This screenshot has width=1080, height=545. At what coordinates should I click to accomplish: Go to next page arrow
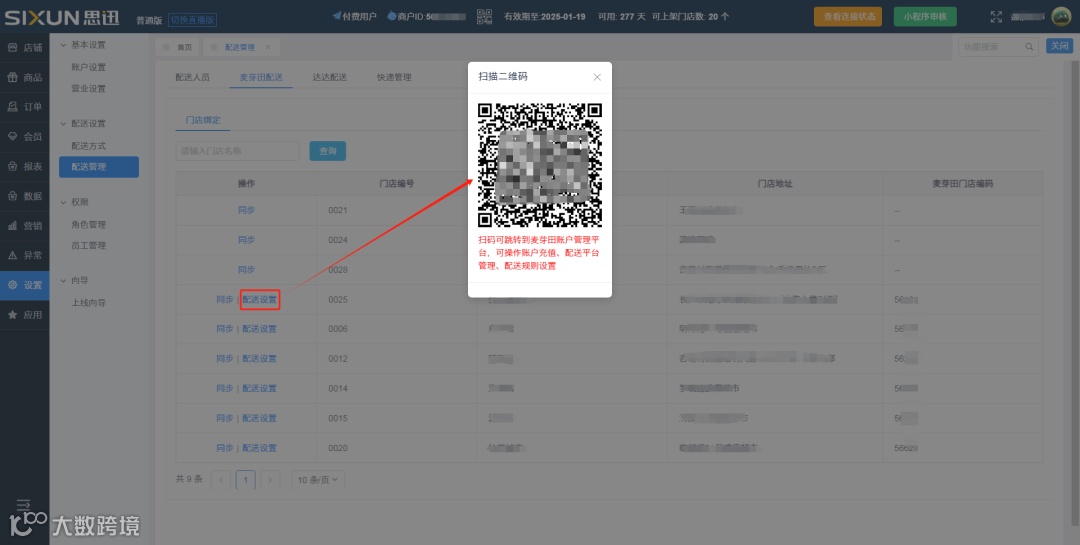coord(270,480)
